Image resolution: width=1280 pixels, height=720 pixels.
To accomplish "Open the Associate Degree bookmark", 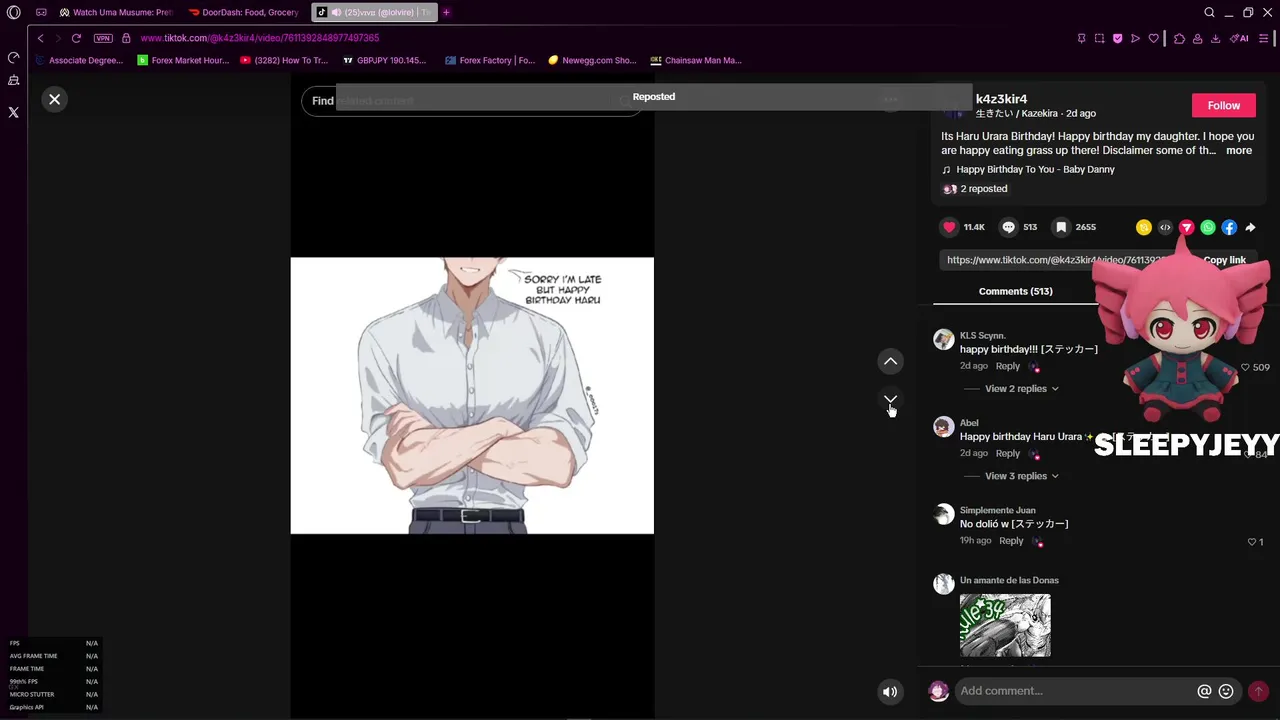I will click(79, 60).
